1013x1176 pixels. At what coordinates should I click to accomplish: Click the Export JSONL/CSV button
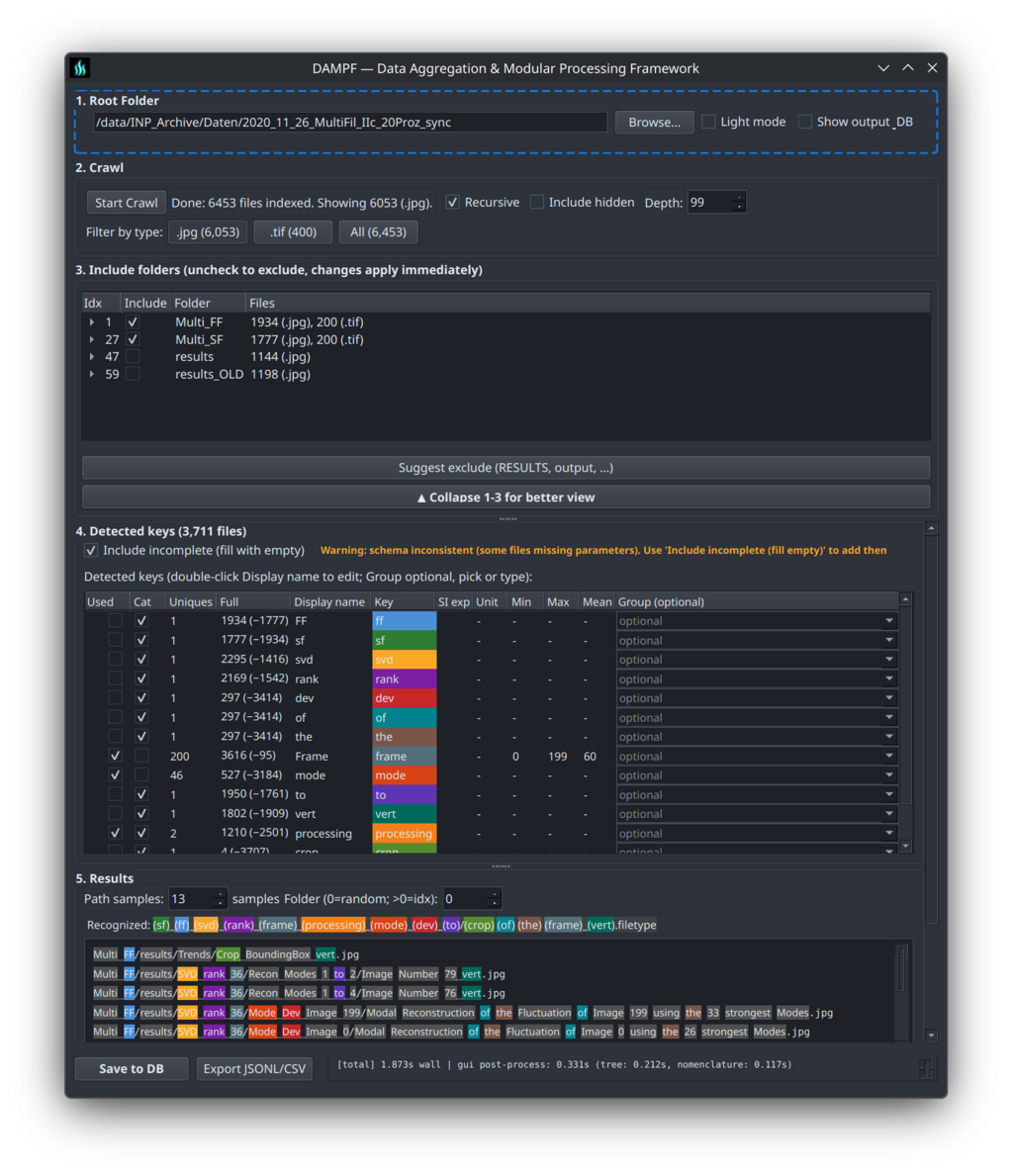coord(254,1069)
